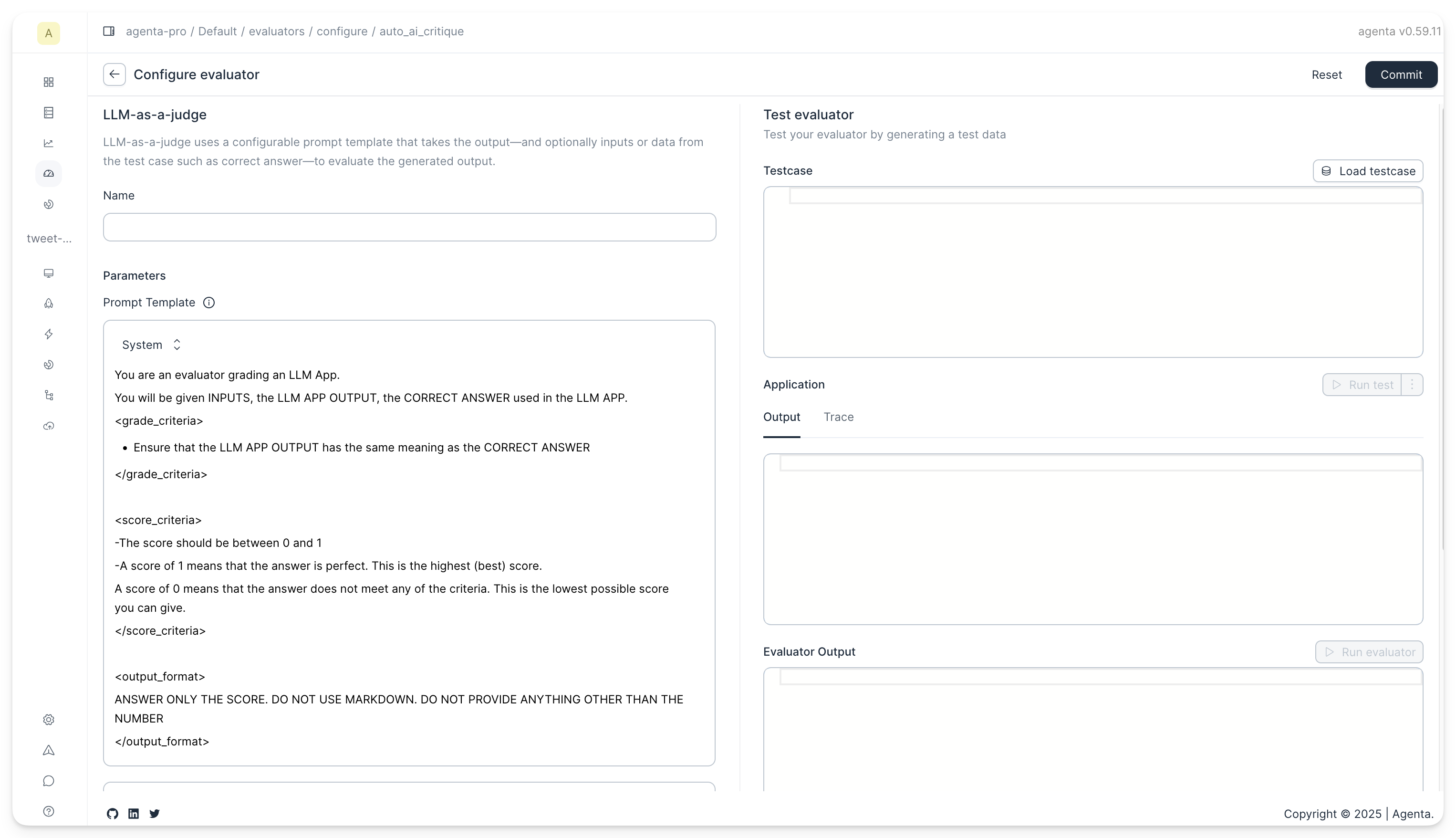Select the Output tab
1456x838 pixels.
pyautogui.click(x=781, y=417)
